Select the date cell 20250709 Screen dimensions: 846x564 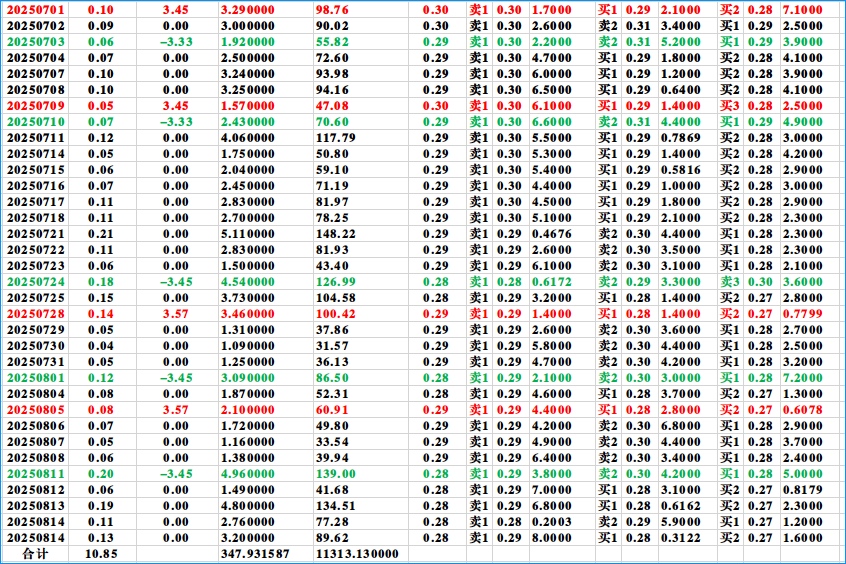coord(36,106)
